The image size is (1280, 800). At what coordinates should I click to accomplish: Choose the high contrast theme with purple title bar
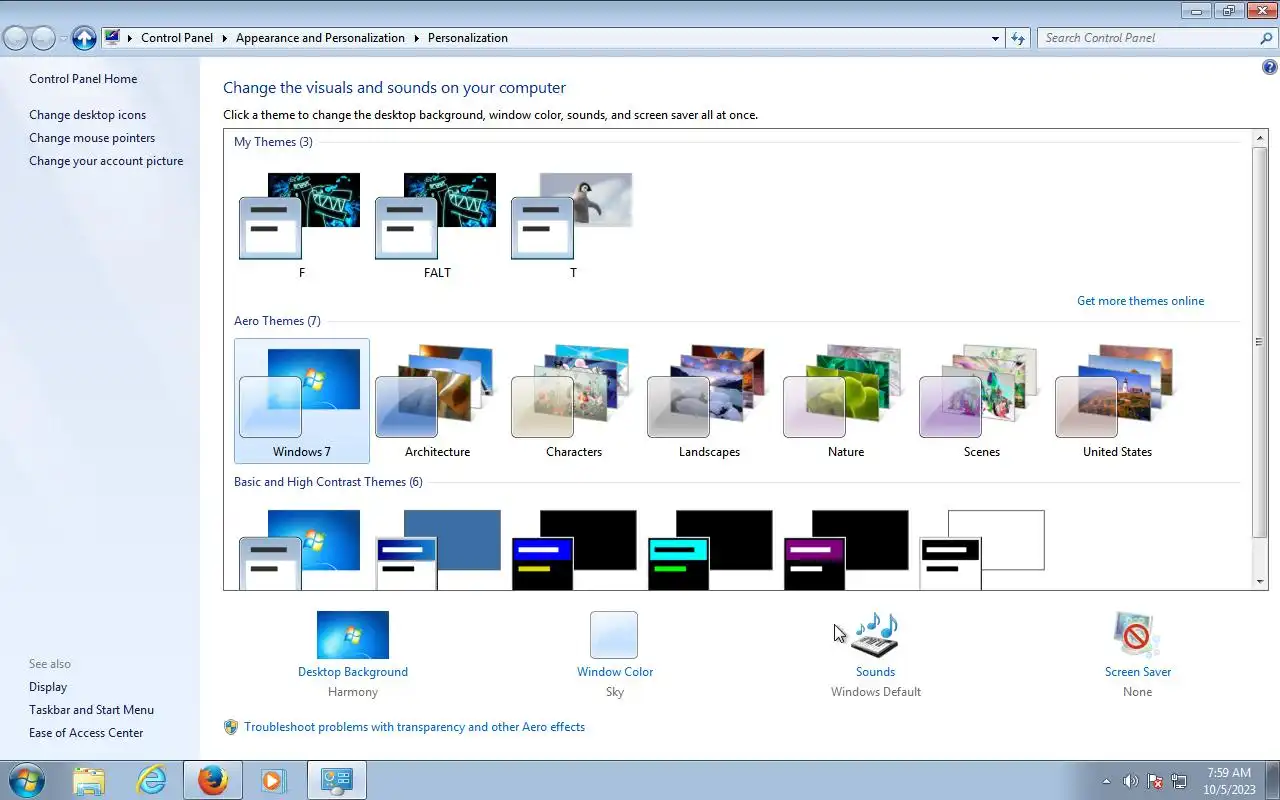click(845, 549)
